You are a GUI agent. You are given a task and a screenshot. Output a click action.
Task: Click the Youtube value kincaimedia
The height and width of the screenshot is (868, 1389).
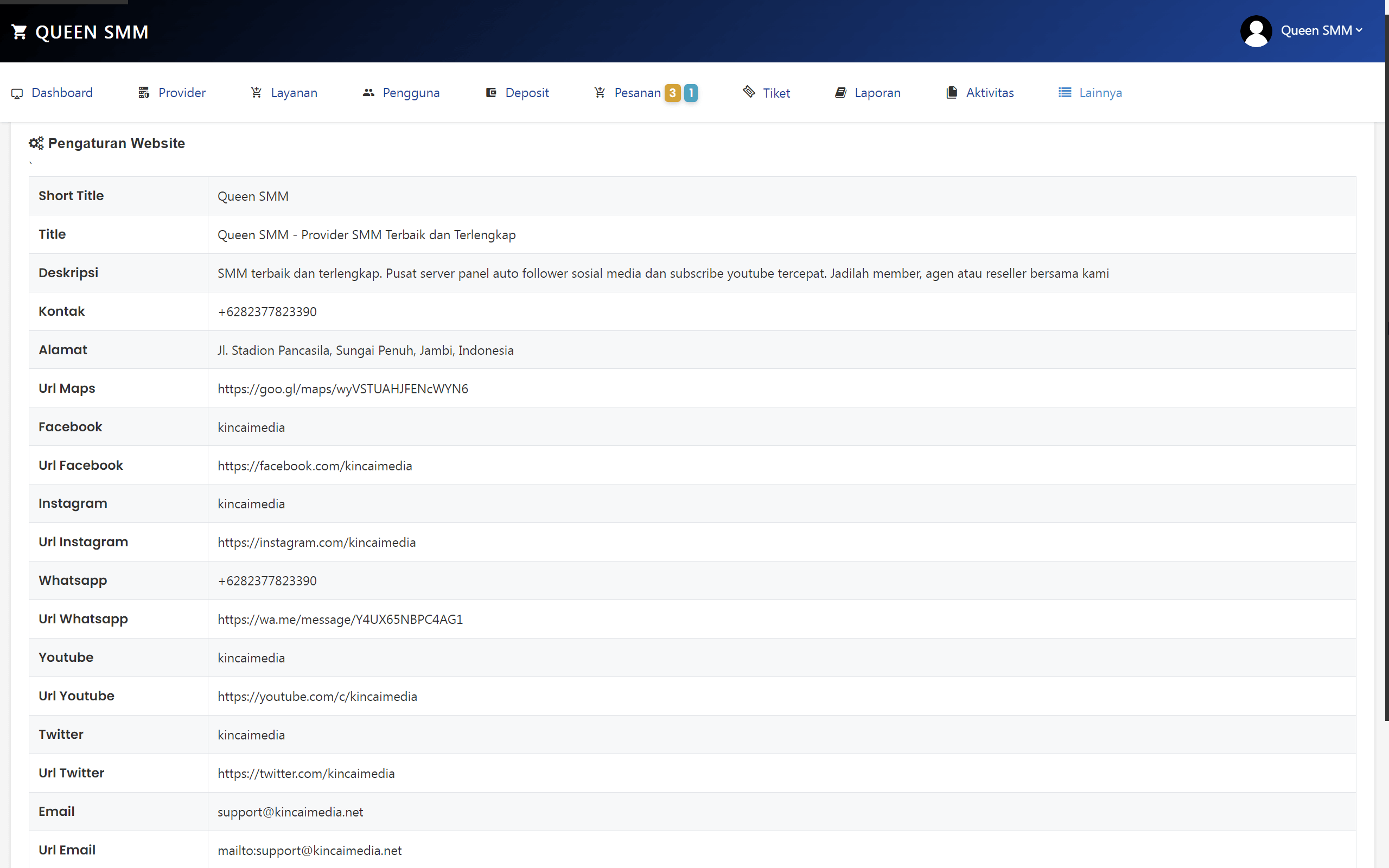(x=251, y=658)
